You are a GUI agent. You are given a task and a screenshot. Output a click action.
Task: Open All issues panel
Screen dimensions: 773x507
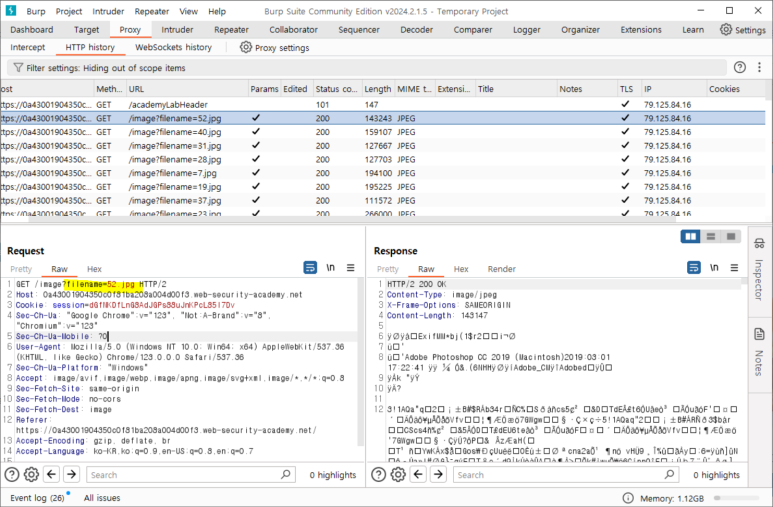(102, 498)
